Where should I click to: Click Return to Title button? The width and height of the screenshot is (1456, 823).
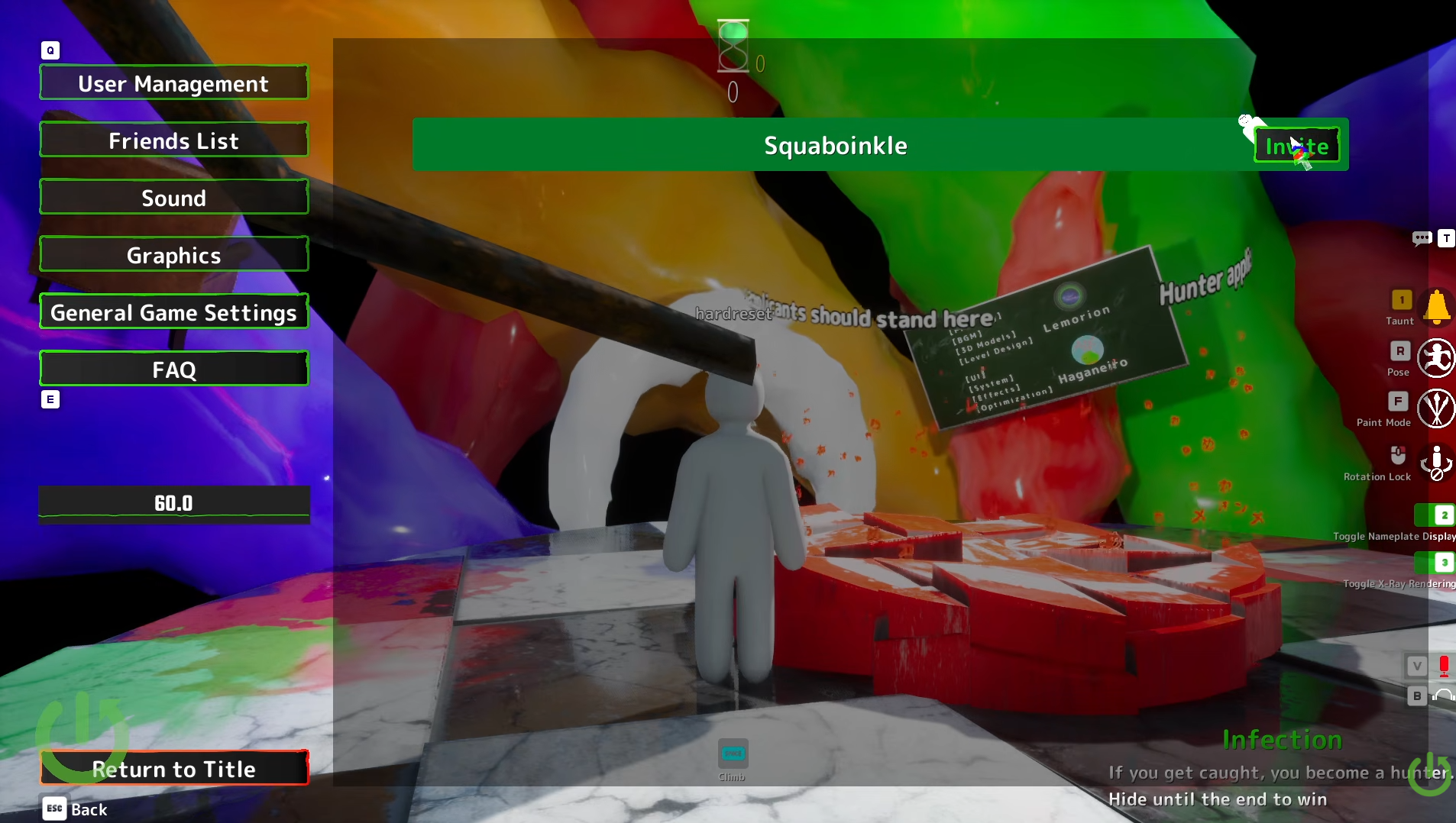[x=174, y=768]
